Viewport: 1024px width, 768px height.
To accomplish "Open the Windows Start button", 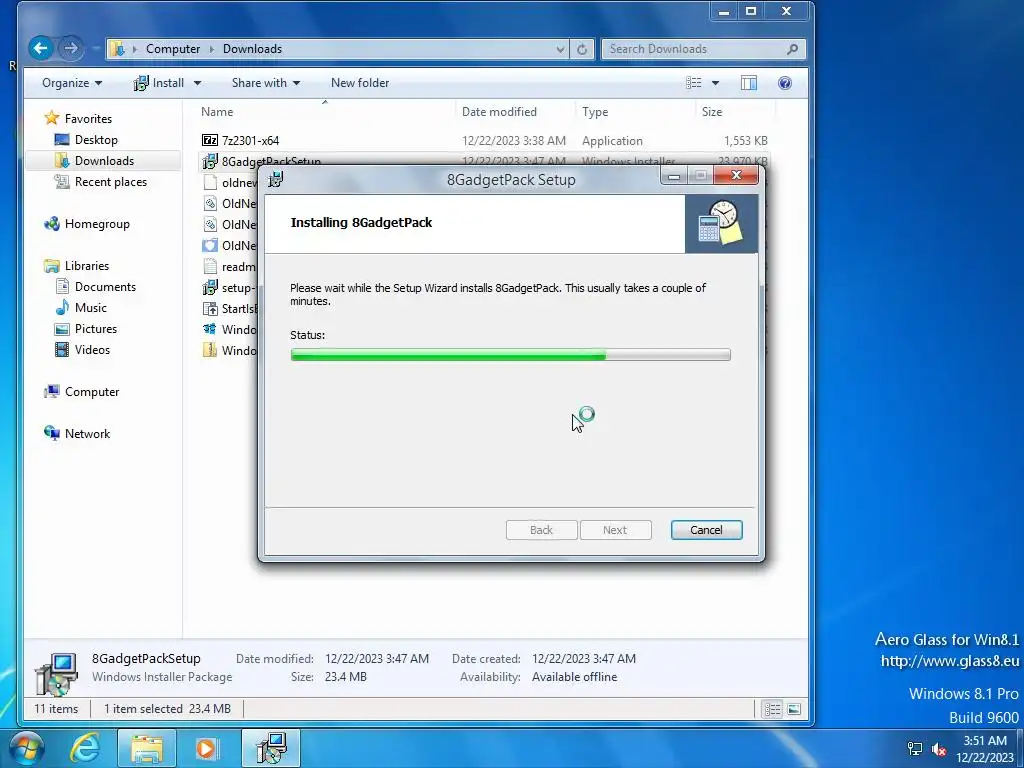I will (25, 748).
